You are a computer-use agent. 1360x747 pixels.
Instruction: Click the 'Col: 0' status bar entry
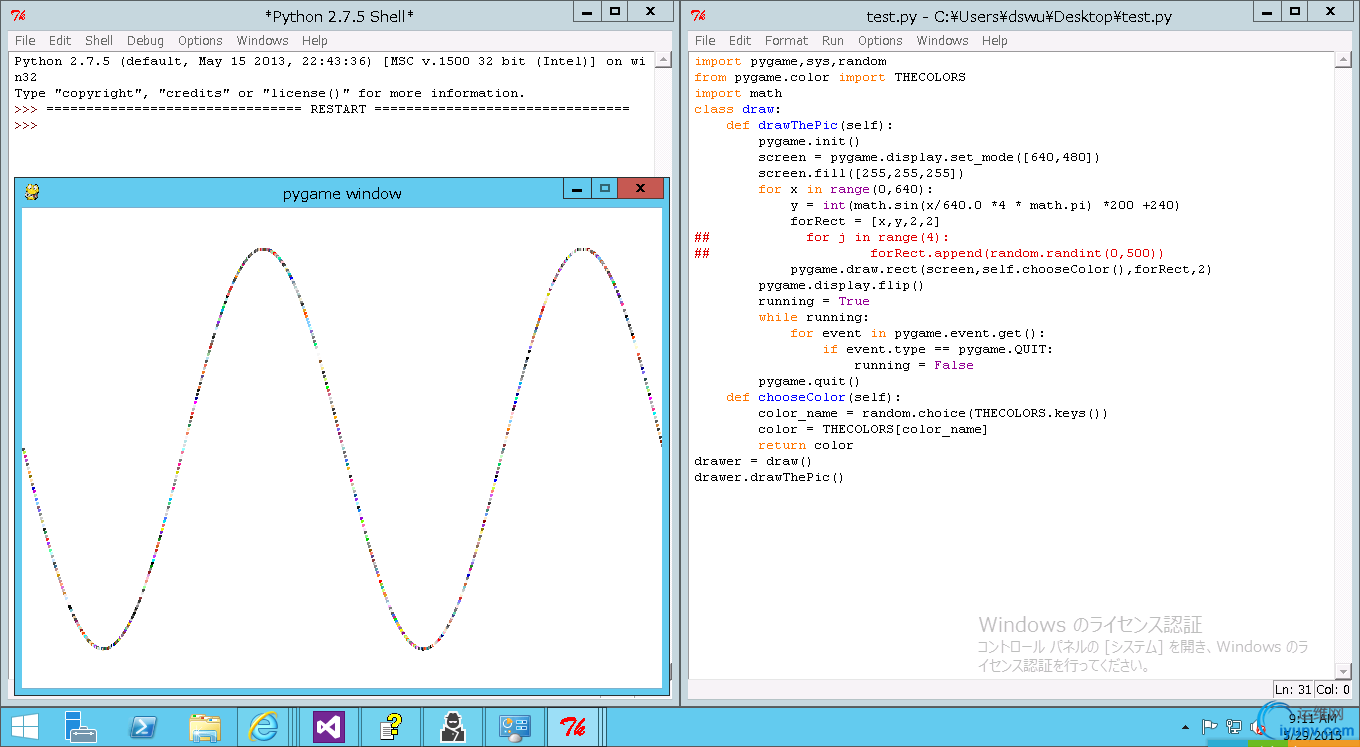(1333, 689)
